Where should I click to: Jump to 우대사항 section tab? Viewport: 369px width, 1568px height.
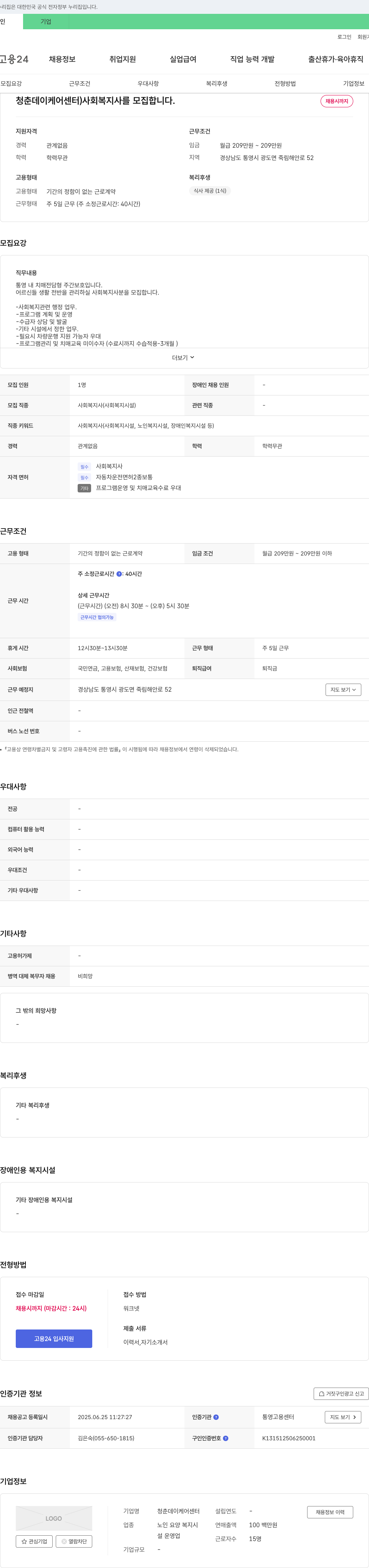(148, 83)
